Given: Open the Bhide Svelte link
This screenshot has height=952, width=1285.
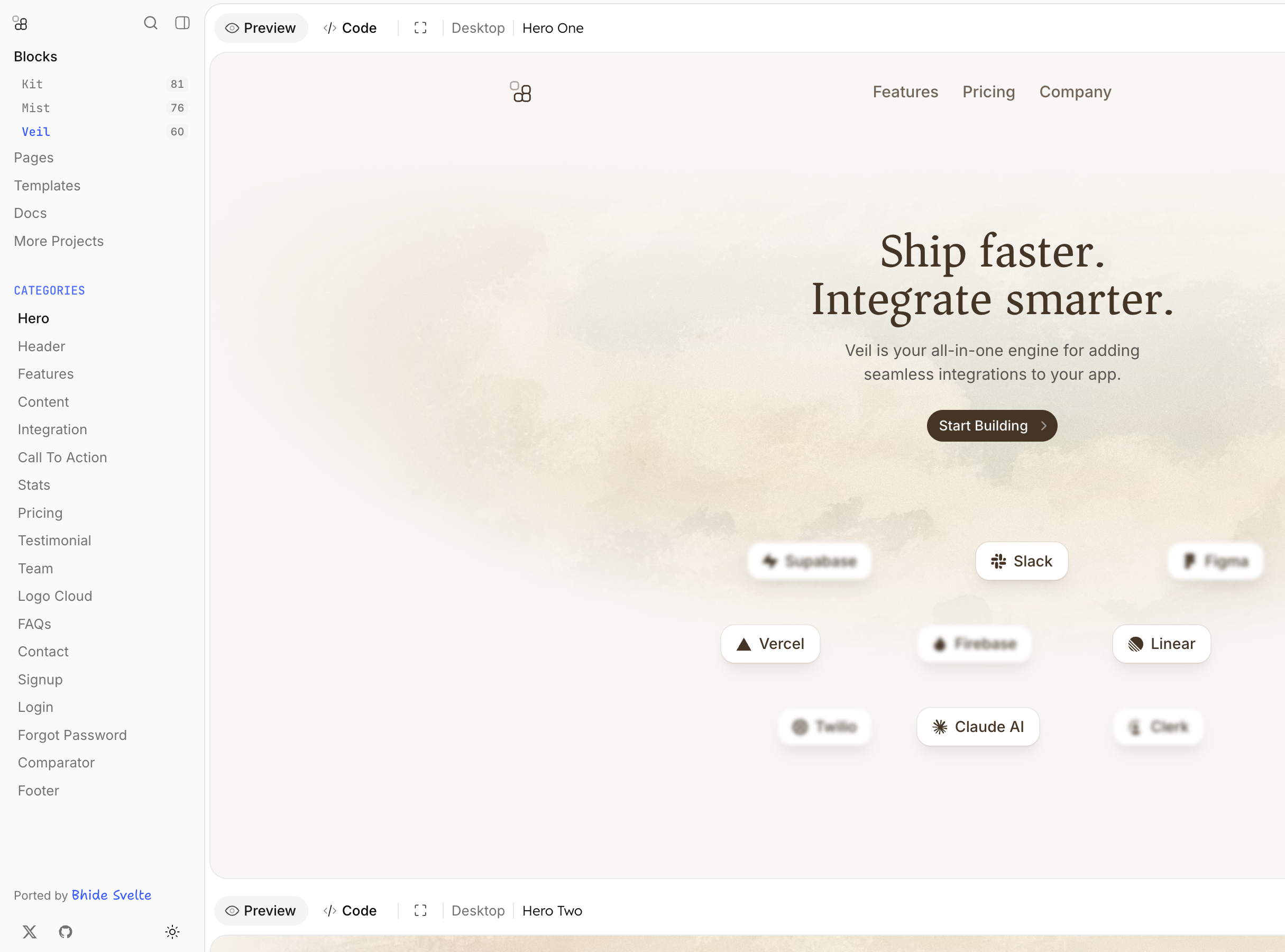Looking at the screenshot, I should [x=111, y=895].
